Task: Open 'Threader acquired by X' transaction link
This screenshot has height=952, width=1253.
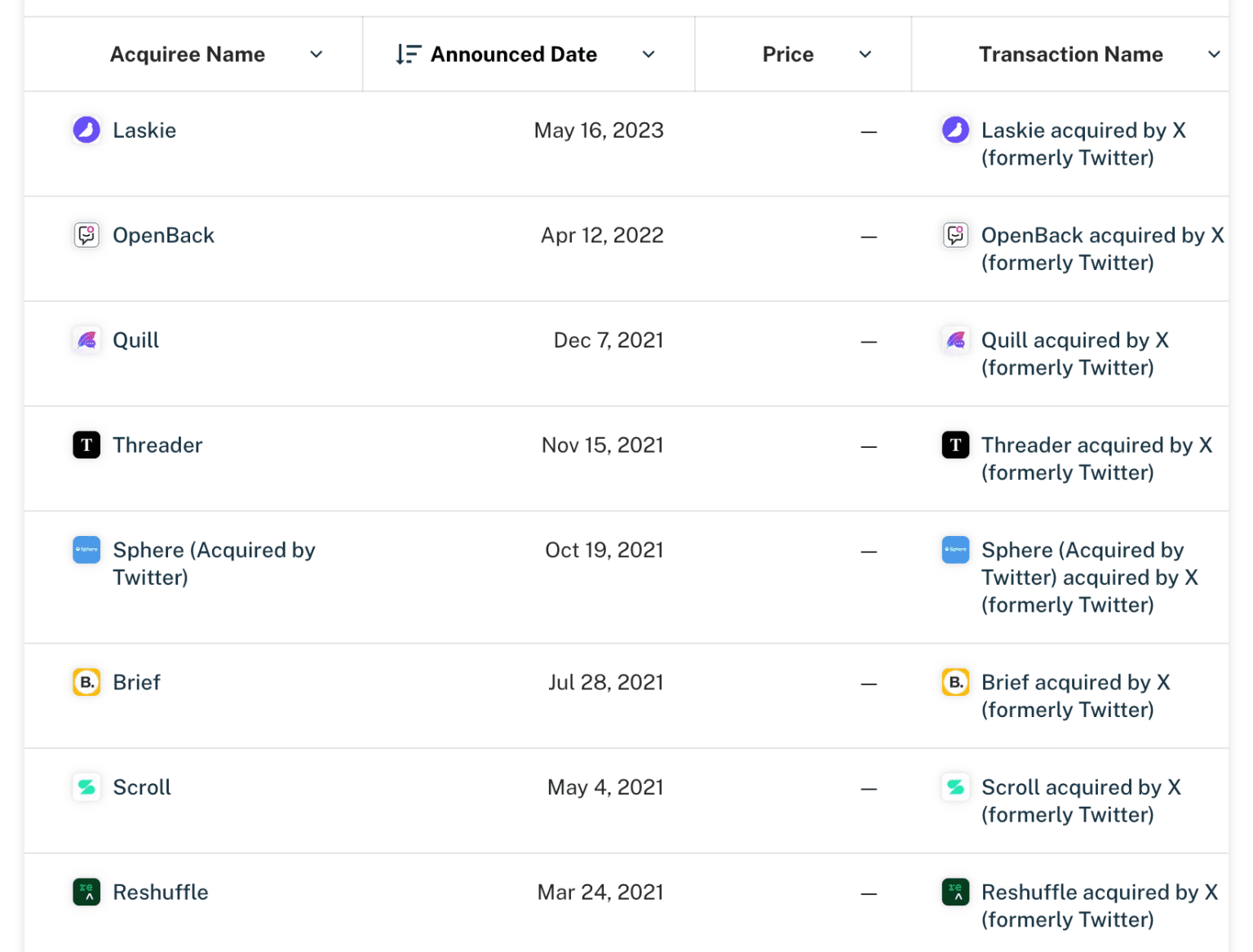Action: (x=1097, y=458)
